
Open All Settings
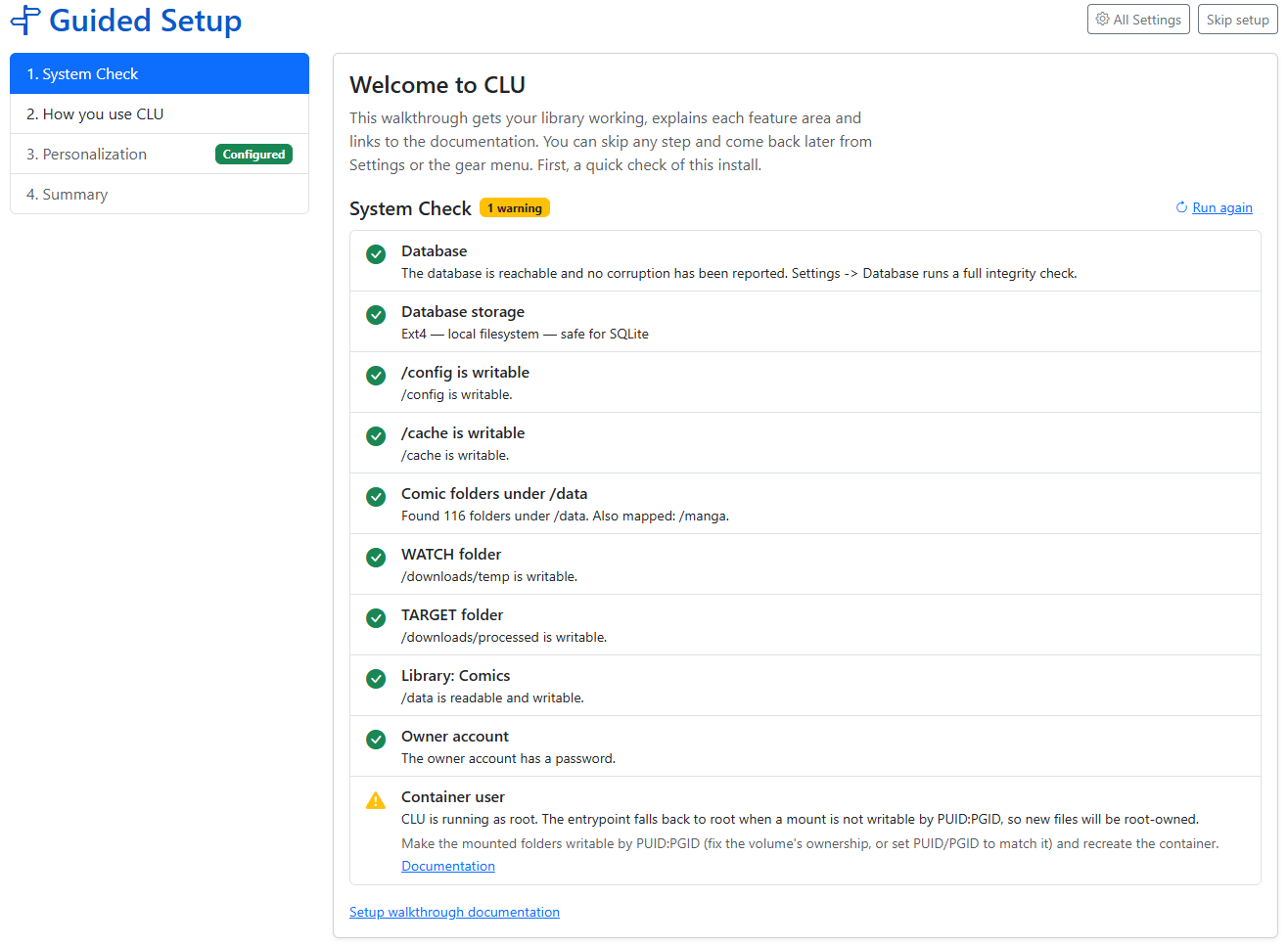point(1138,20)
